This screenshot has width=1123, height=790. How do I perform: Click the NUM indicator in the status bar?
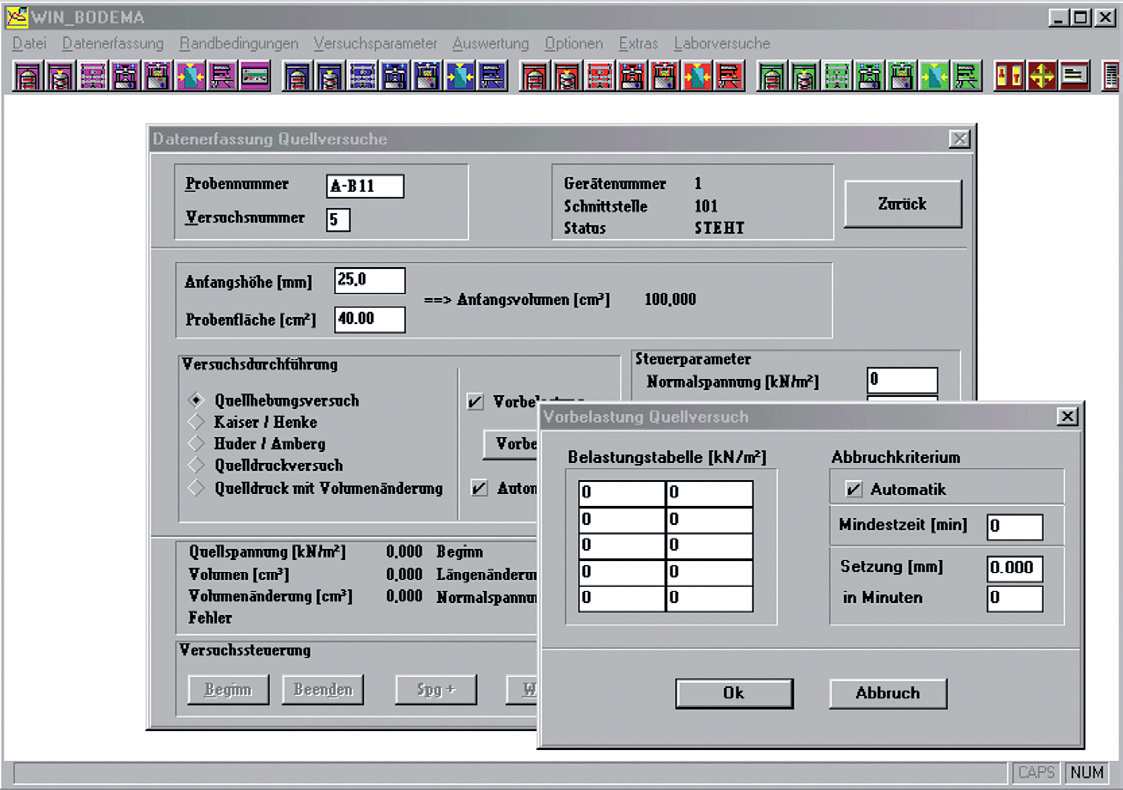click(1086, 772)
